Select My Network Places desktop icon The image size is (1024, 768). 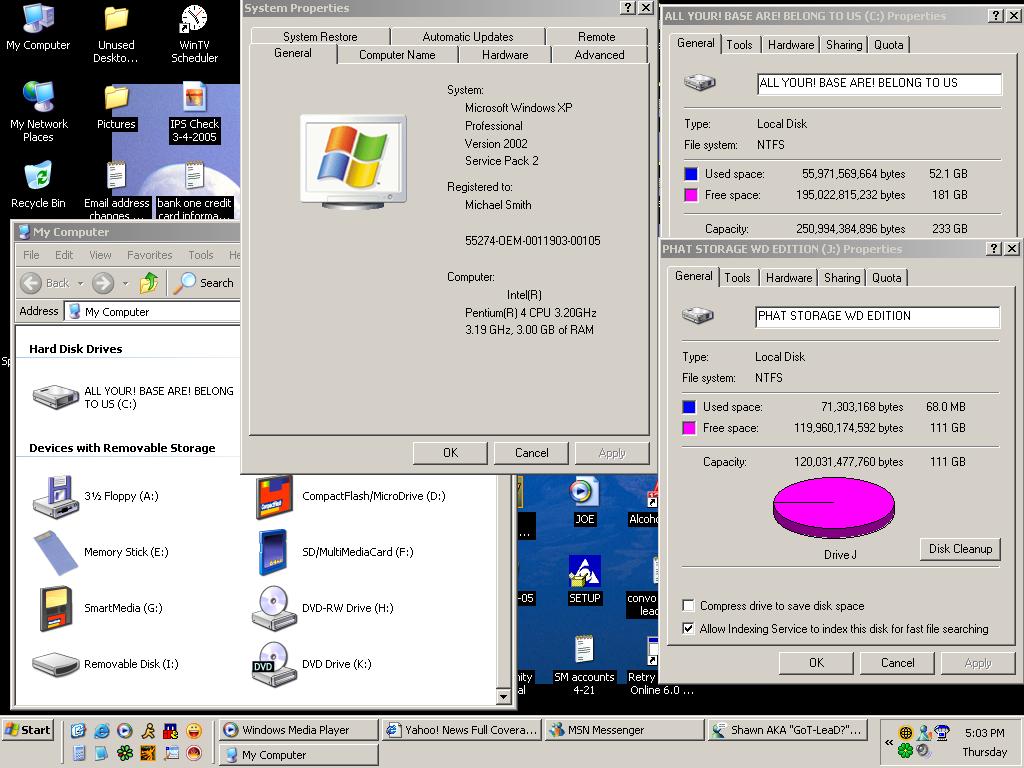(38, 112)
